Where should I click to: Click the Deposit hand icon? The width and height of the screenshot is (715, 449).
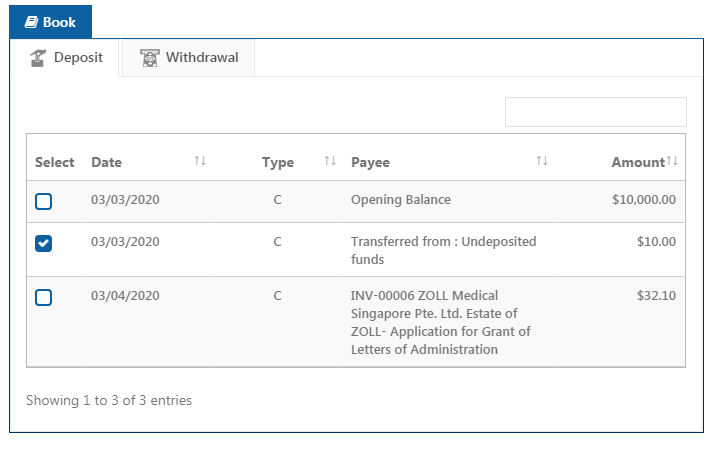[38, 58]
